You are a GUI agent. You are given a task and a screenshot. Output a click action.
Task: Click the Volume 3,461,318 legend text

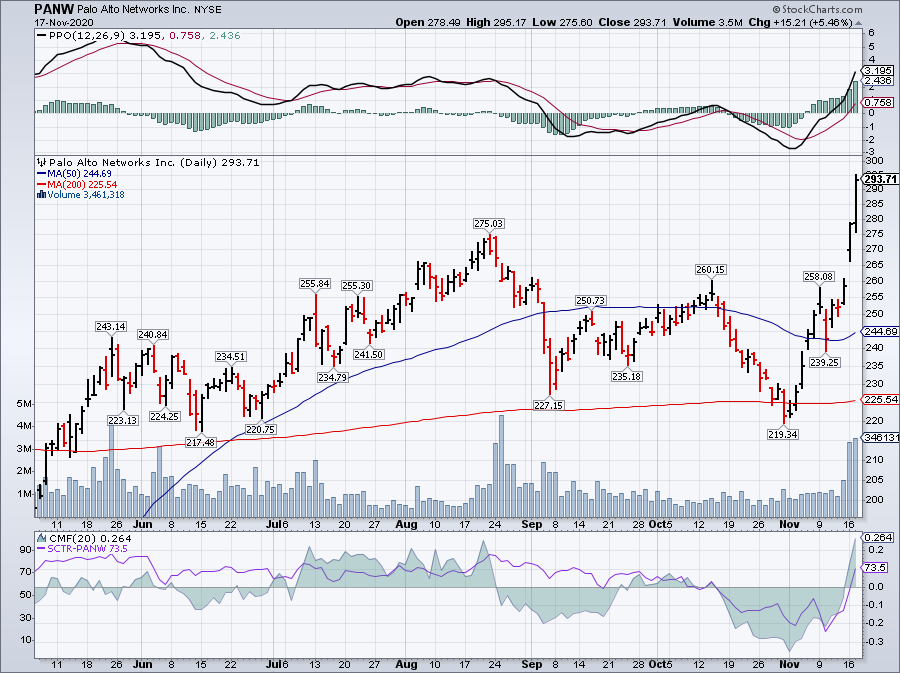click(x=86, y=194)
